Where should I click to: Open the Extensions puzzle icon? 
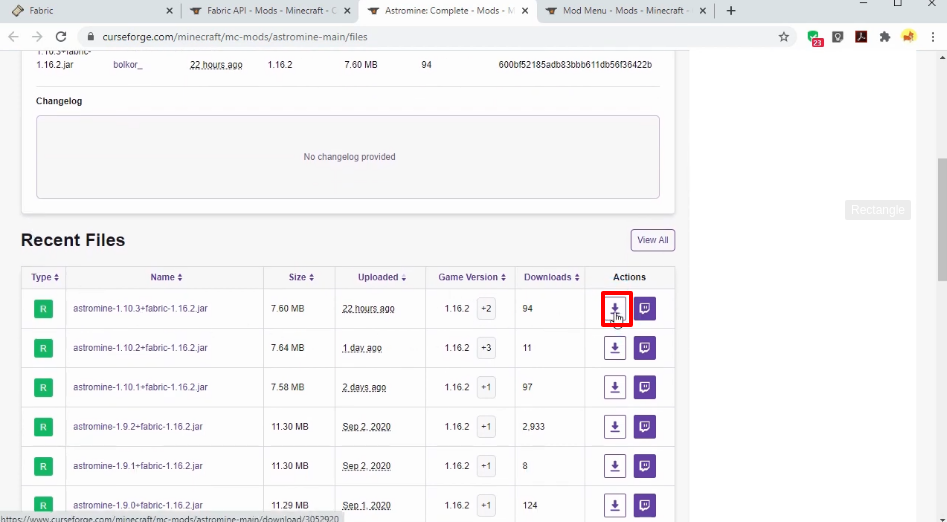(885, 37)
